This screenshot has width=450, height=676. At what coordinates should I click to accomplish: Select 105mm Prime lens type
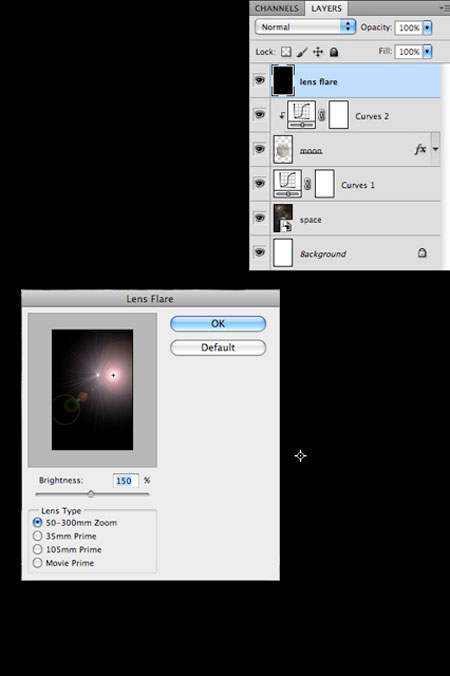click(38, 549)
